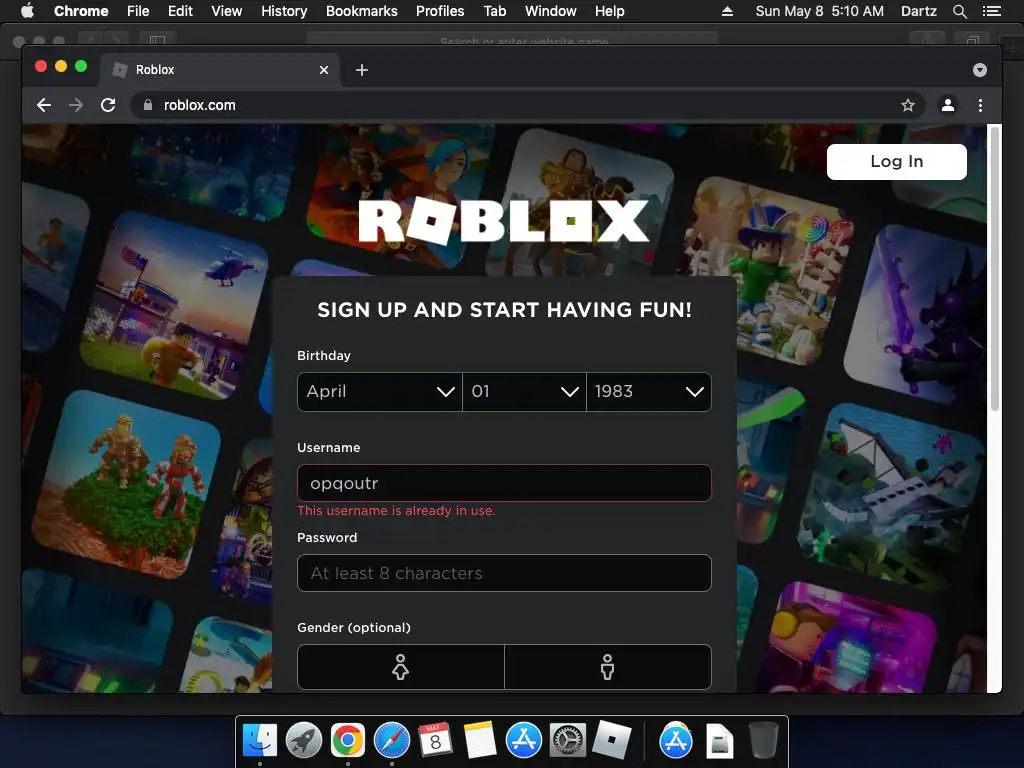Viewport: 1024px width, 768px height.
Task: Click the Dartz user name in menu bar
Action: 918,11
